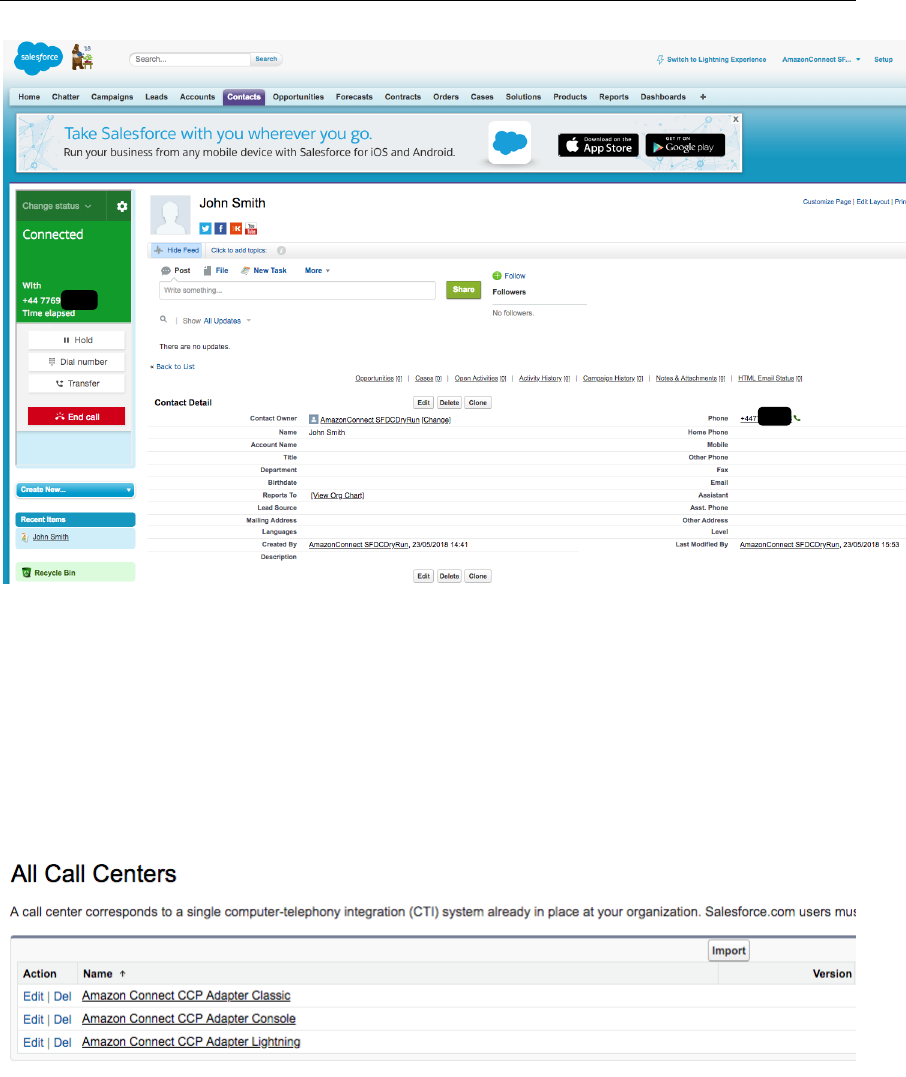Click the Contact Owner user icon
The image size is (906, 1077).
[313, 419]
